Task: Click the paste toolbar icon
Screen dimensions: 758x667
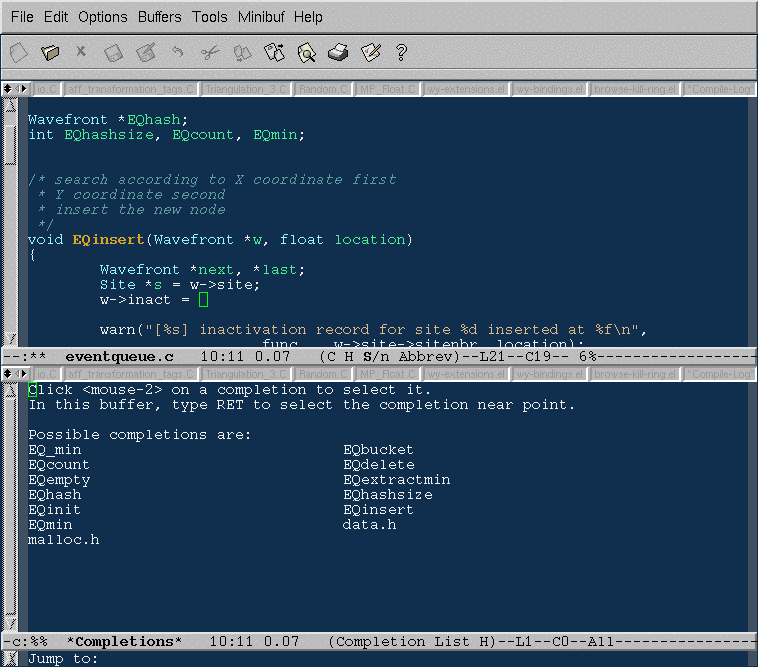Action: point(274,52)
